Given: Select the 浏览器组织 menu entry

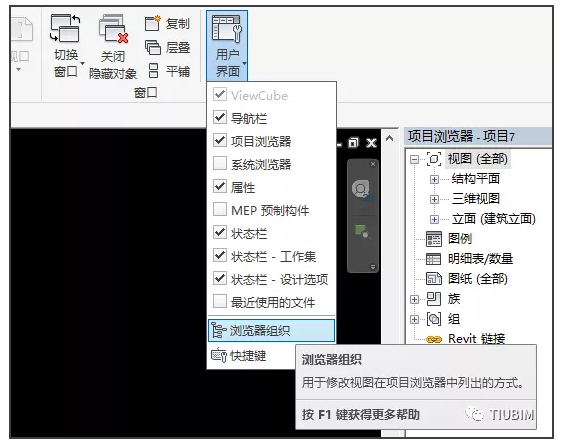Looking at the screenshot, I should tap(271, 330).
